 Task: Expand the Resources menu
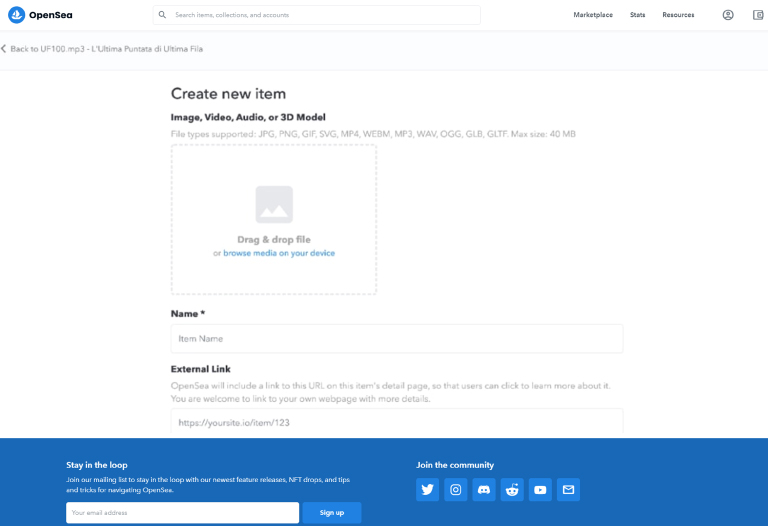tap(678, 15)
